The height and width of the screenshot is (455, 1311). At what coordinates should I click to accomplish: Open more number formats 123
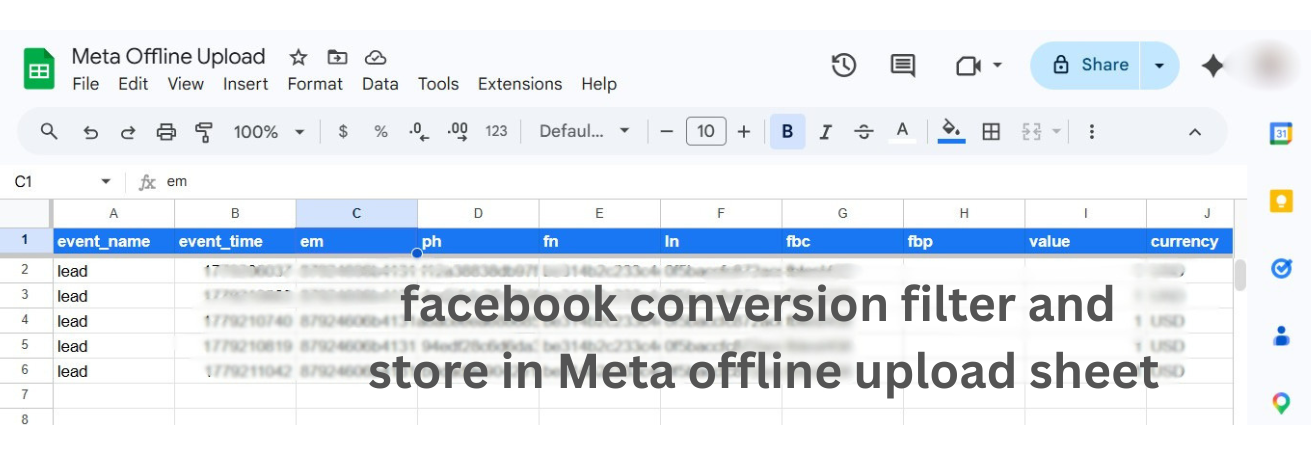pyautogui.click(x=496, y=131)
